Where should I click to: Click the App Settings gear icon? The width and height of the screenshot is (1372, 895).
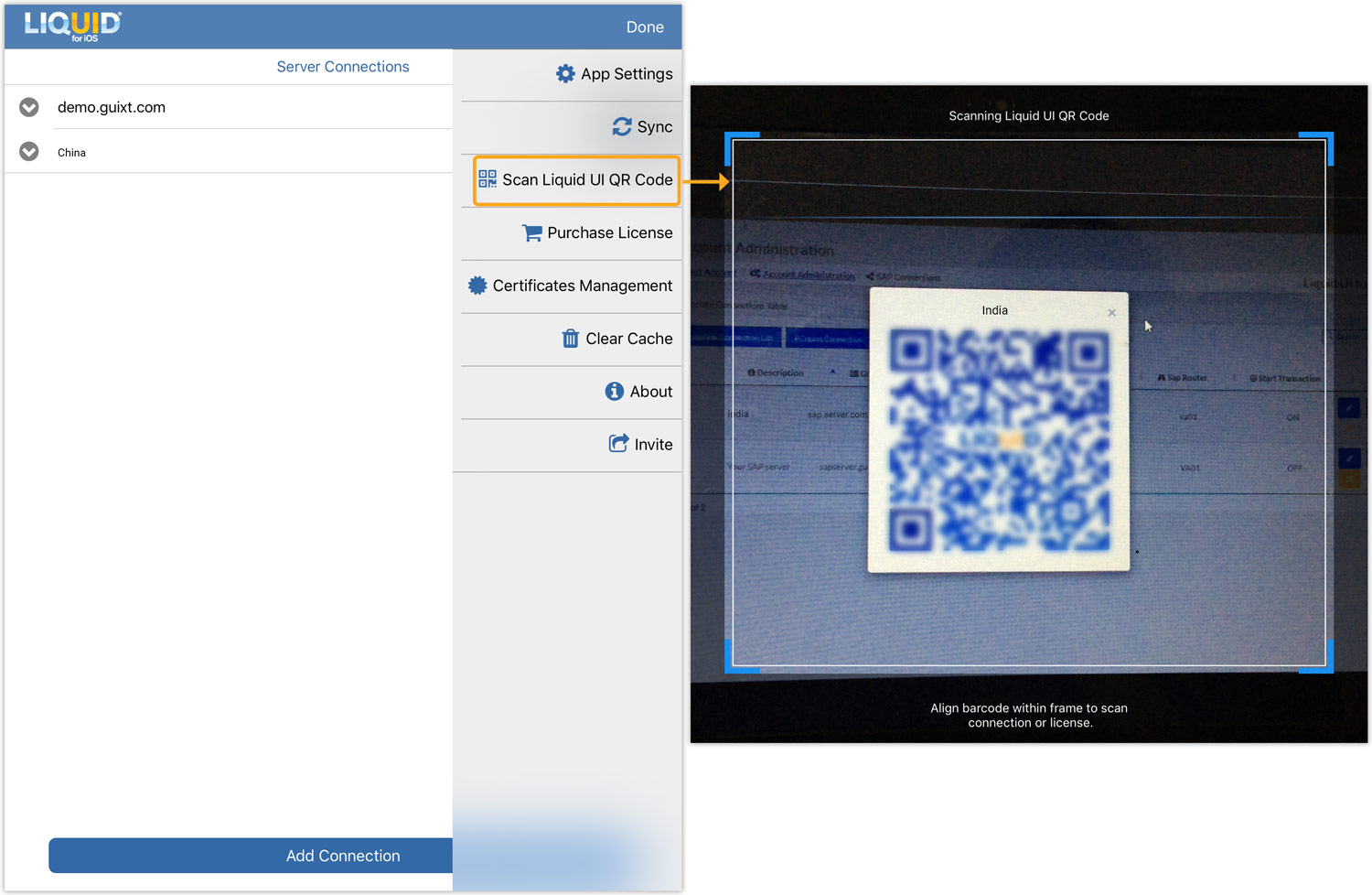(565, 74)
